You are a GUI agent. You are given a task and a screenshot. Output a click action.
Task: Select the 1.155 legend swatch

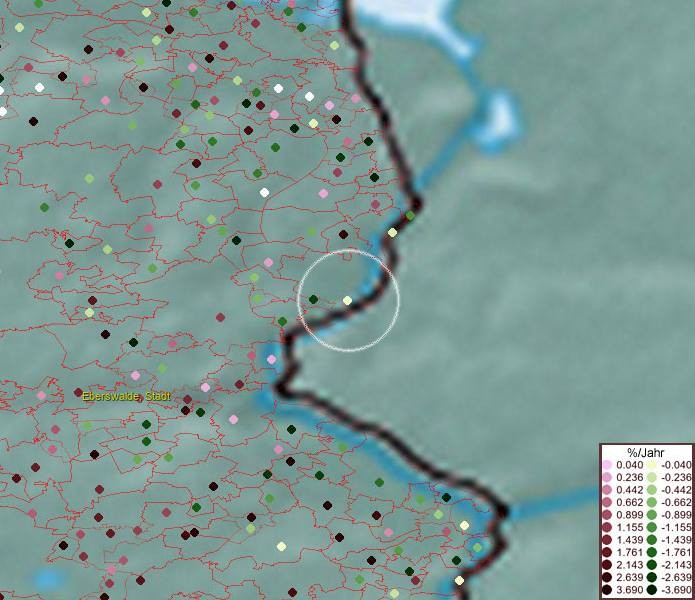pyautogui.click(x=607, y=527)
